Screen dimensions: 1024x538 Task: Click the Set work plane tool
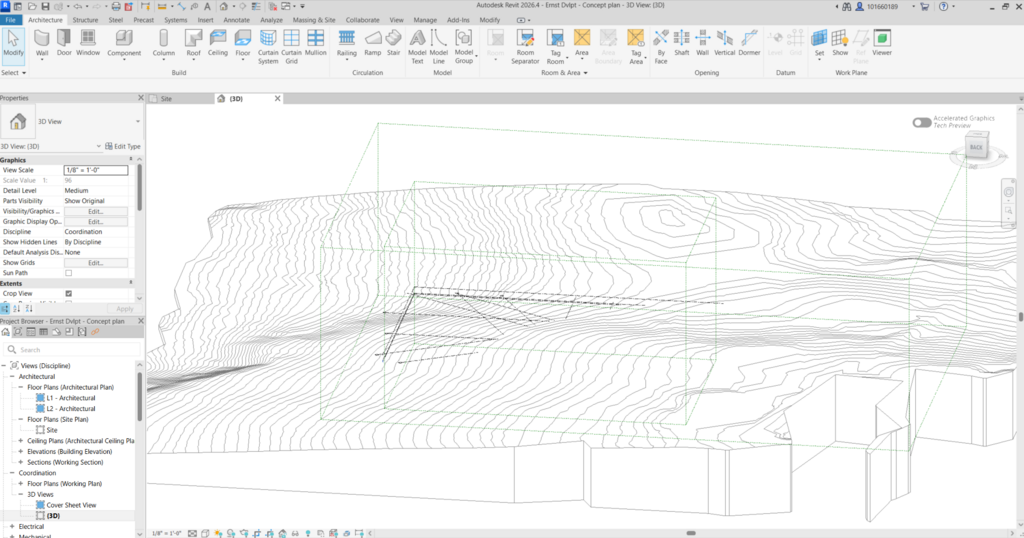(819, 44)
